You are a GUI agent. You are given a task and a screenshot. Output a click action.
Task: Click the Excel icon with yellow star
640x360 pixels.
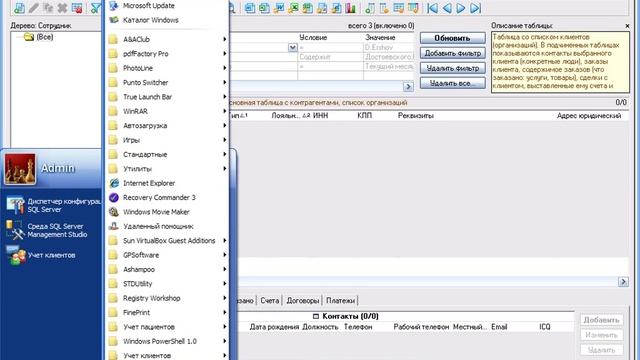(293, 8)
